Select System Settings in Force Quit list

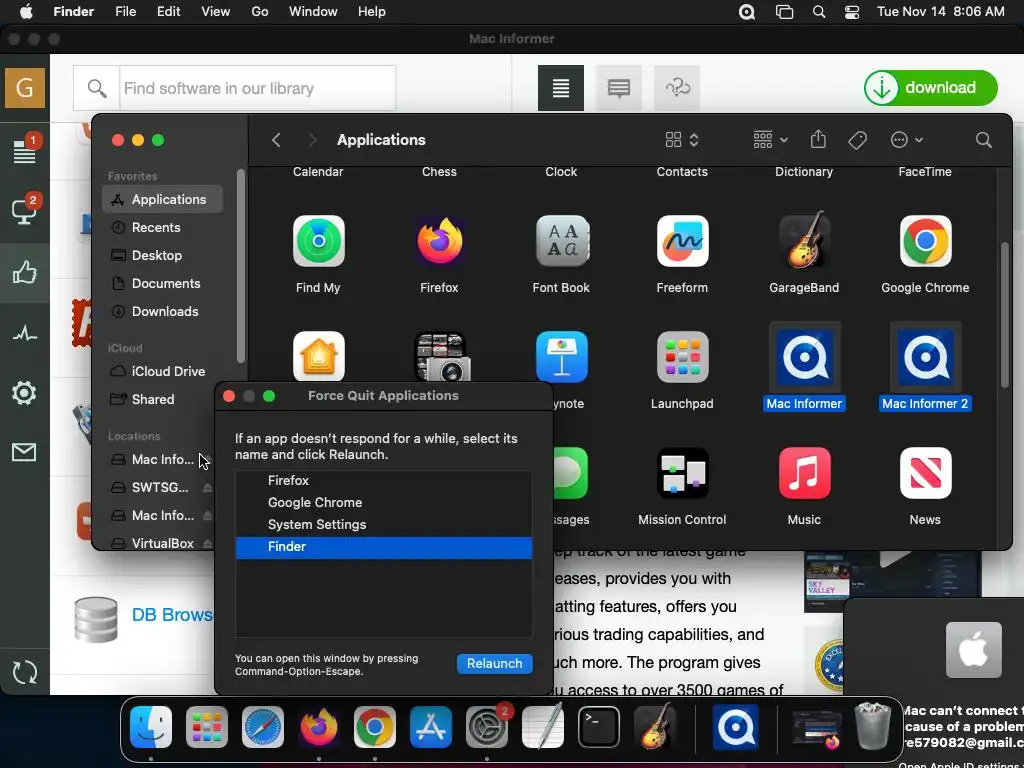[383, 524]
